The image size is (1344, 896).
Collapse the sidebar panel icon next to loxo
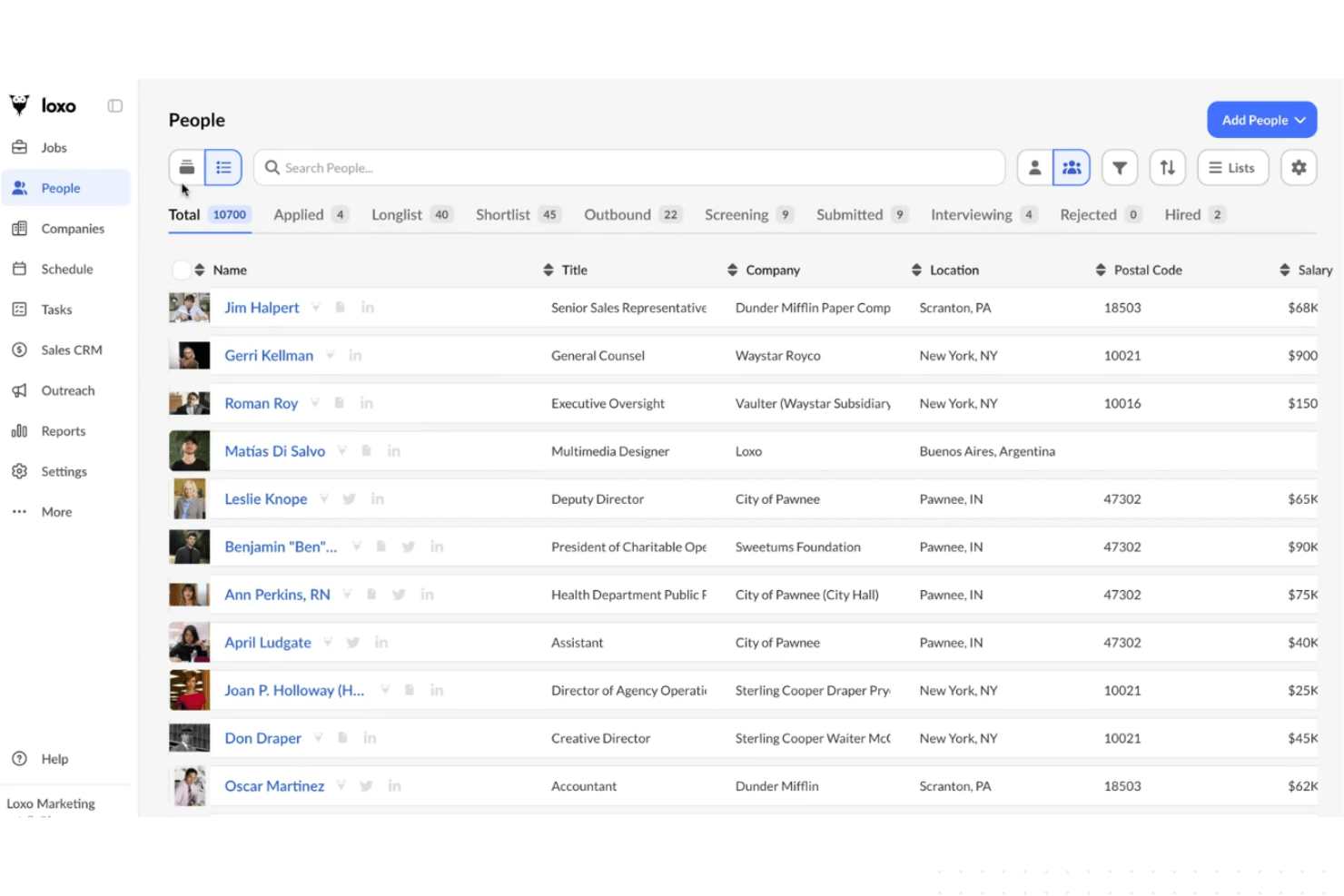pos(115,106)
